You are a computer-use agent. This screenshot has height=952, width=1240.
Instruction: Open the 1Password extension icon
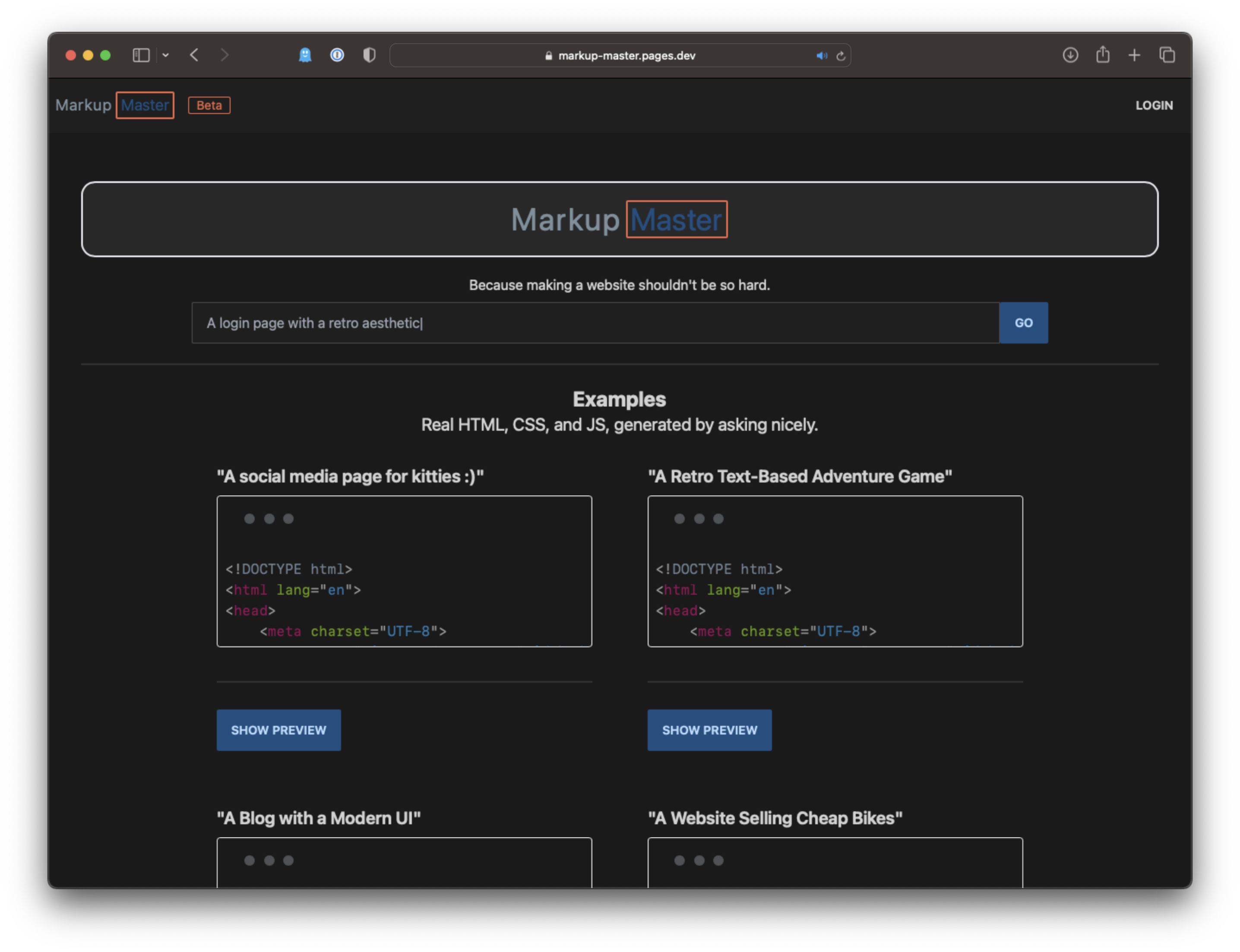click(x=337, y=55)
